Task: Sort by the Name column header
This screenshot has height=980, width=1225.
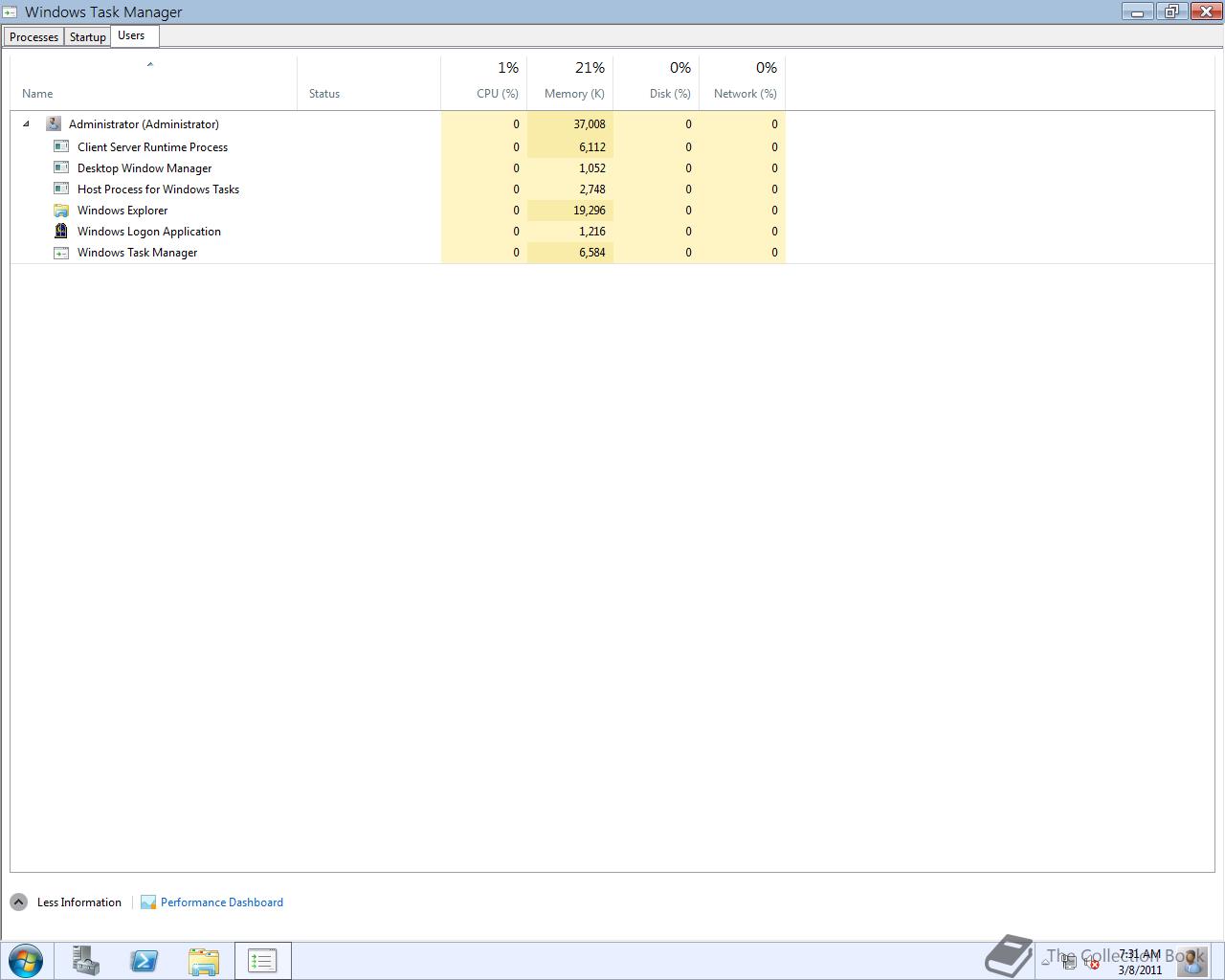Action: click(153, 83)
